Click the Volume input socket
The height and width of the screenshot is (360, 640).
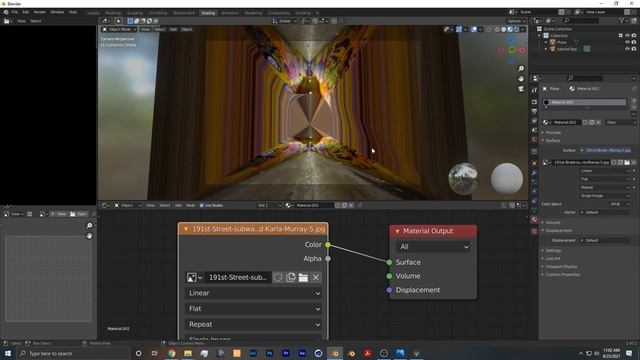389,276
